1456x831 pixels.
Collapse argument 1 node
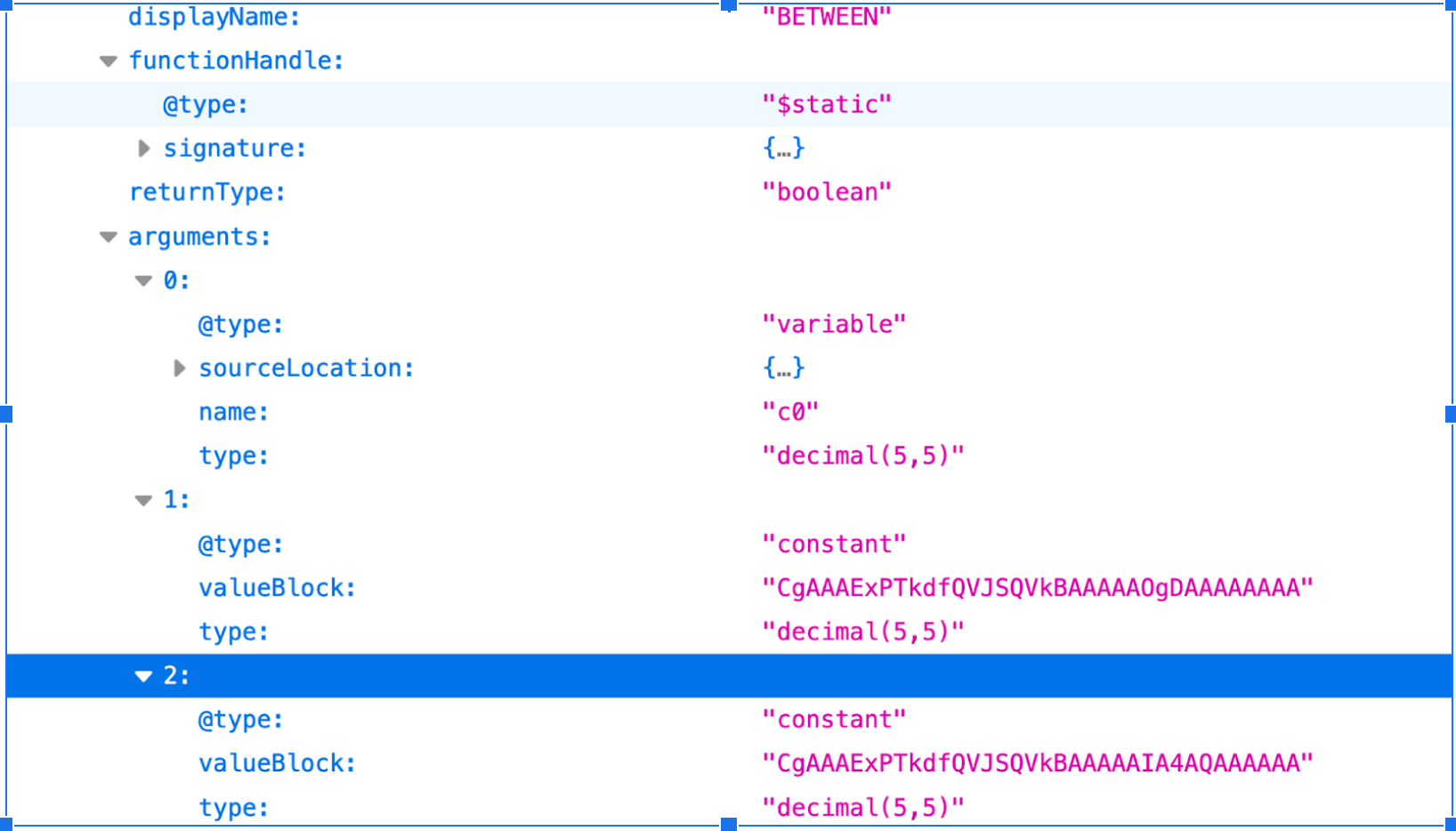pos(143,501)
